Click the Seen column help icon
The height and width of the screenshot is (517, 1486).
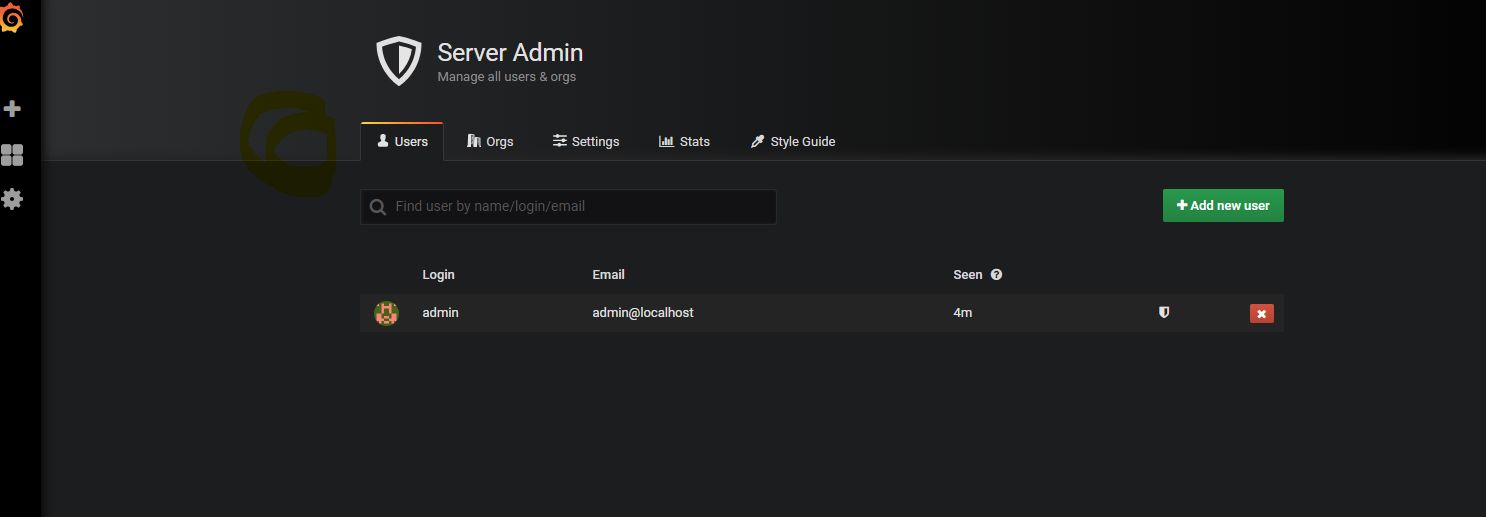pos(996,274)
